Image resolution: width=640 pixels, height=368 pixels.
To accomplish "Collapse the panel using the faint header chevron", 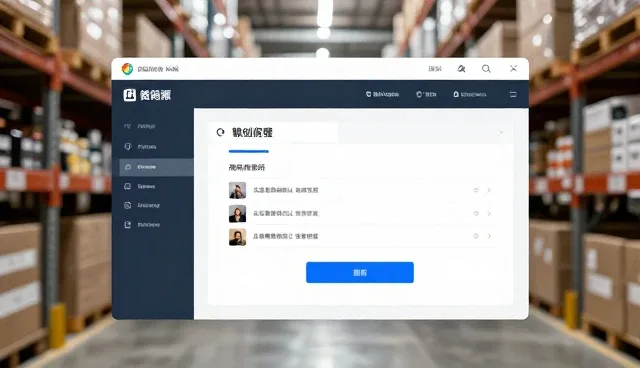I will pyautogui.click(x=501, y=133).
